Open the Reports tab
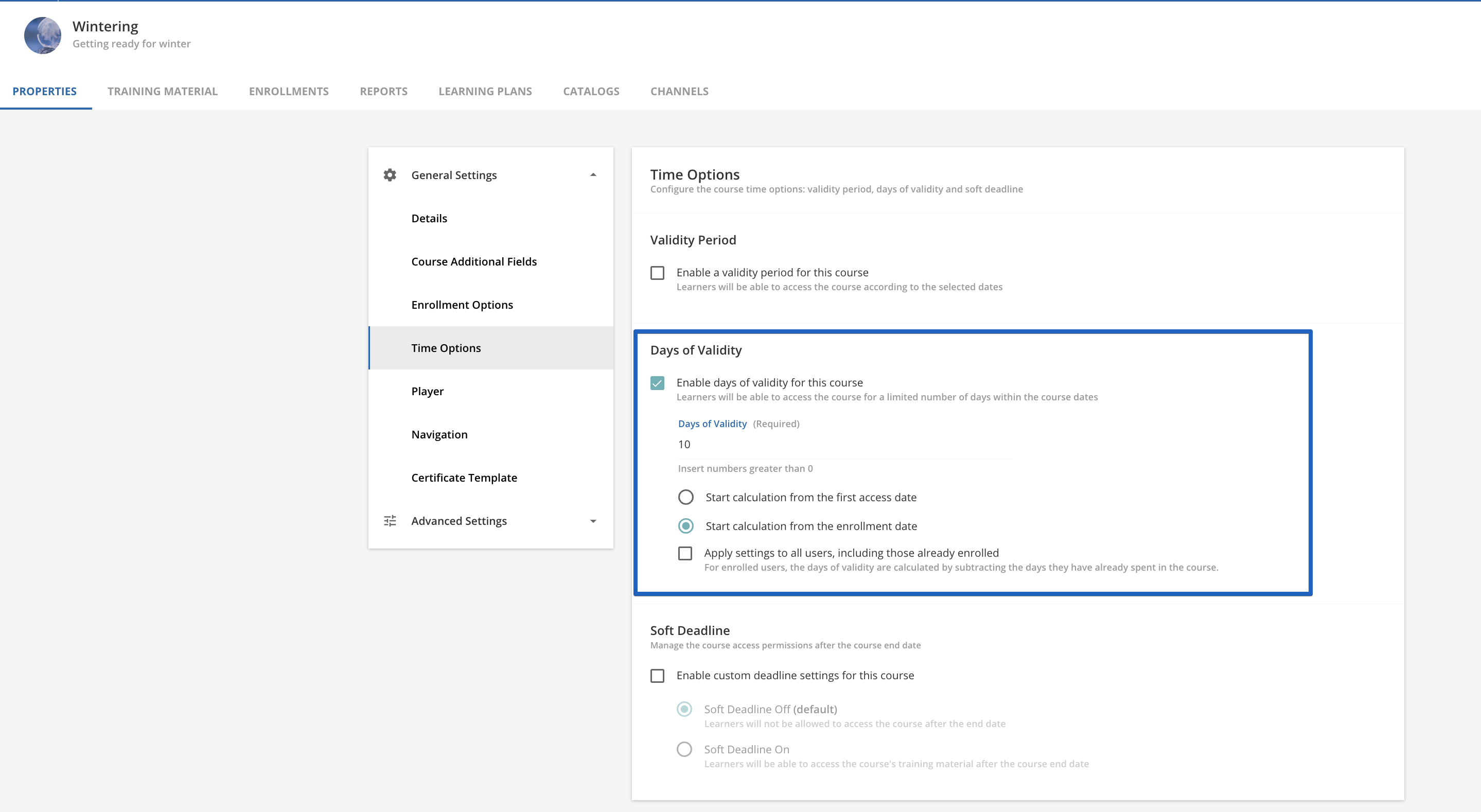 [383, 91]
